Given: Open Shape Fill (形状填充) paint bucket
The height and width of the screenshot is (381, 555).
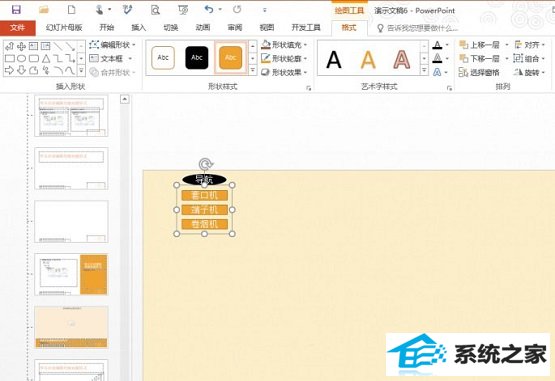Looking at the screenshot, I should (x=266, y=45).
